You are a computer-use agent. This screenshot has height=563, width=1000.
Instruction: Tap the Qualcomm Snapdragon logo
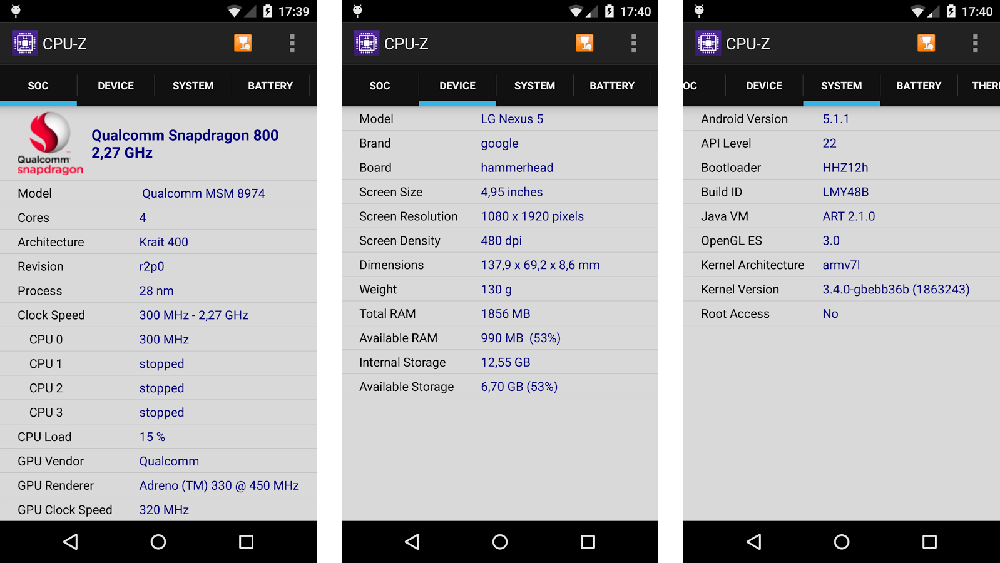click(x=50, y=143)
